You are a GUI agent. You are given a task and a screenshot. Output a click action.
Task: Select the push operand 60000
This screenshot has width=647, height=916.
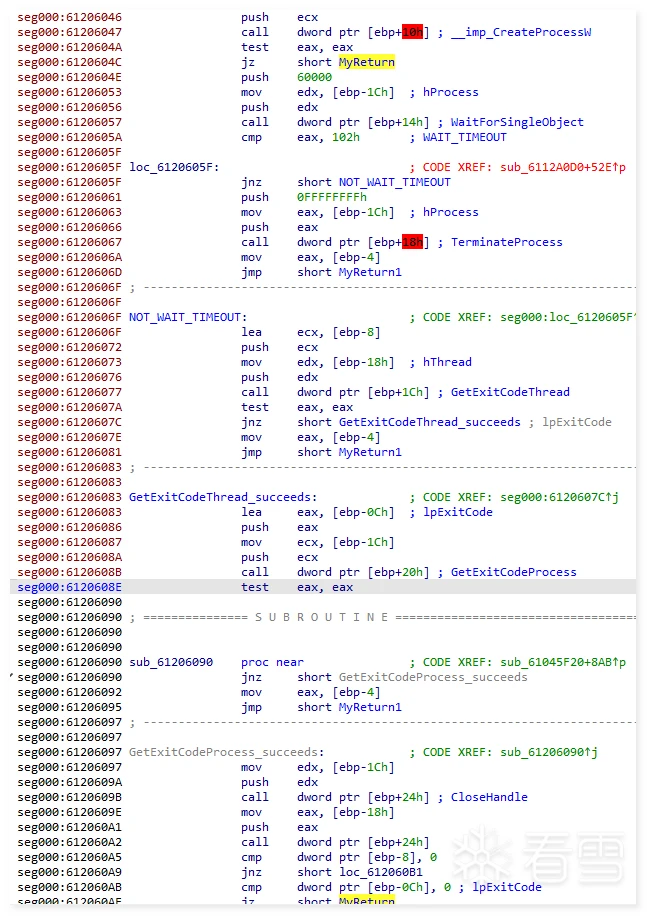[x=314, y=77]
